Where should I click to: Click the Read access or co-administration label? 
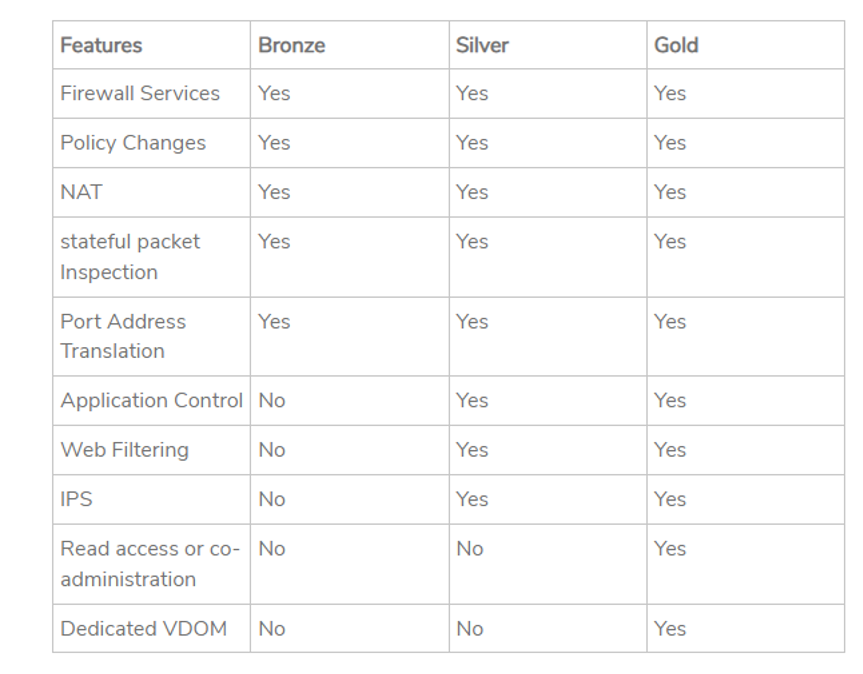150,564
